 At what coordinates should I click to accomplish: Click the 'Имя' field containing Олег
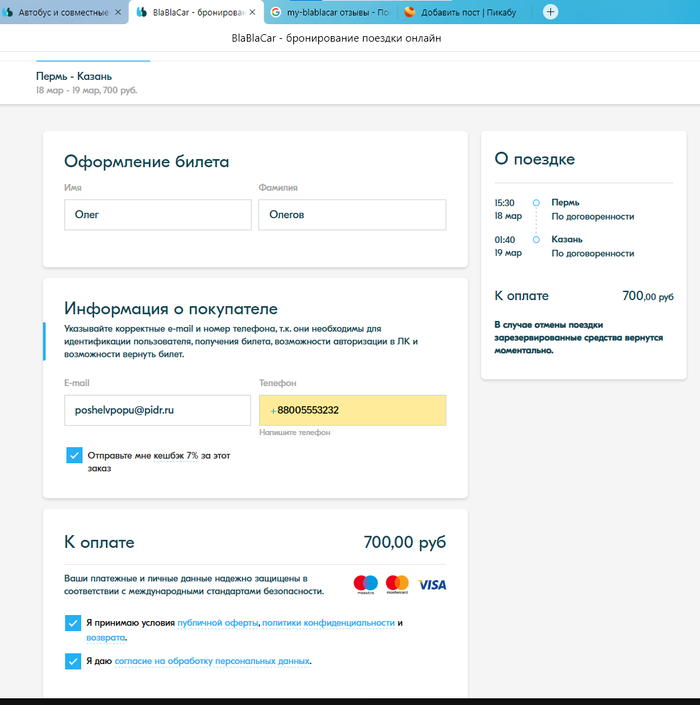tap(158, 215)
